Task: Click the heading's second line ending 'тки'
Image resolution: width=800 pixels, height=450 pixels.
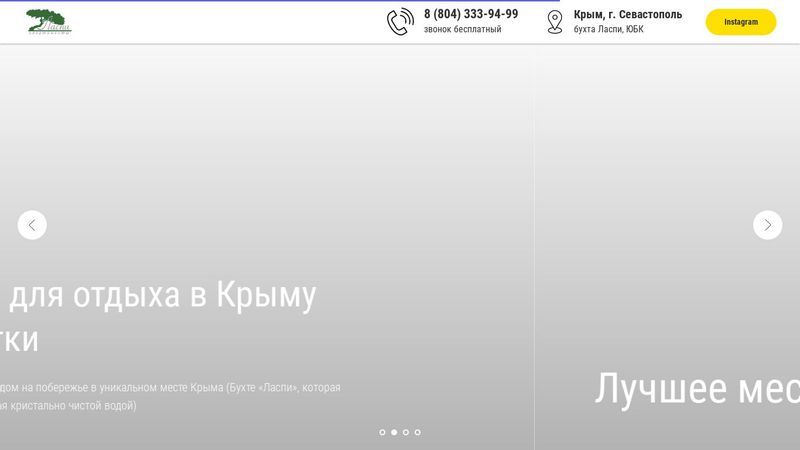Action: [x=19, y=339]
